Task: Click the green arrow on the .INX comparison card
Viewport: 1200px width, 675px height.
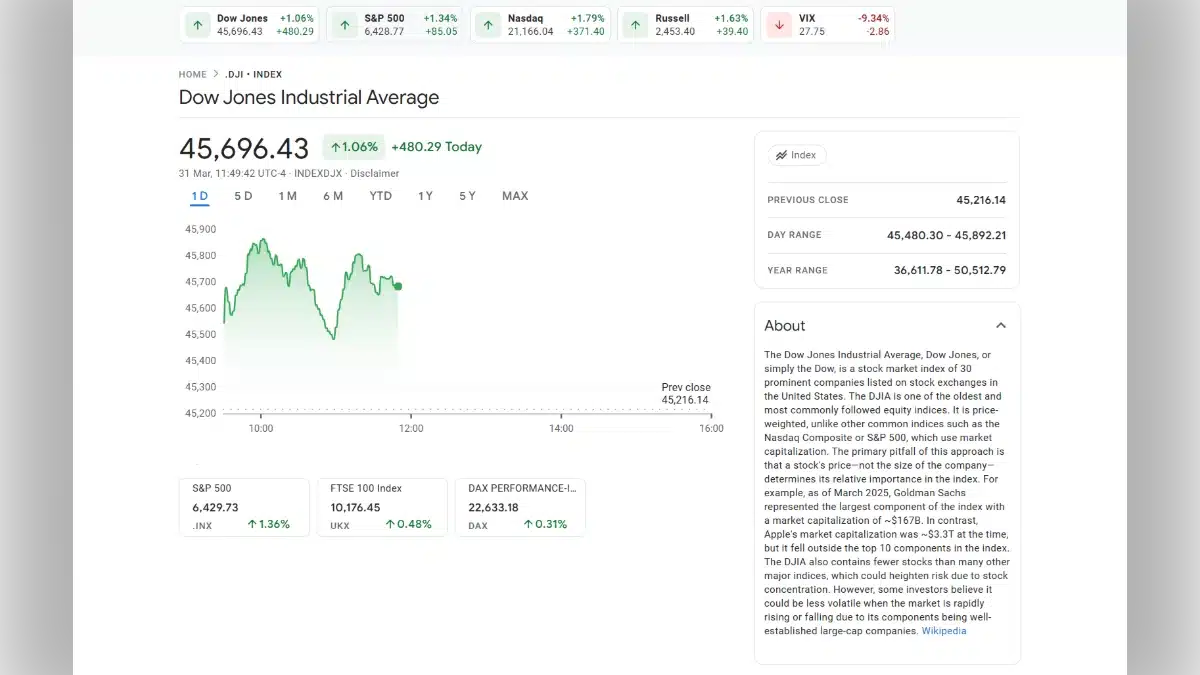Action: [251, 523]
